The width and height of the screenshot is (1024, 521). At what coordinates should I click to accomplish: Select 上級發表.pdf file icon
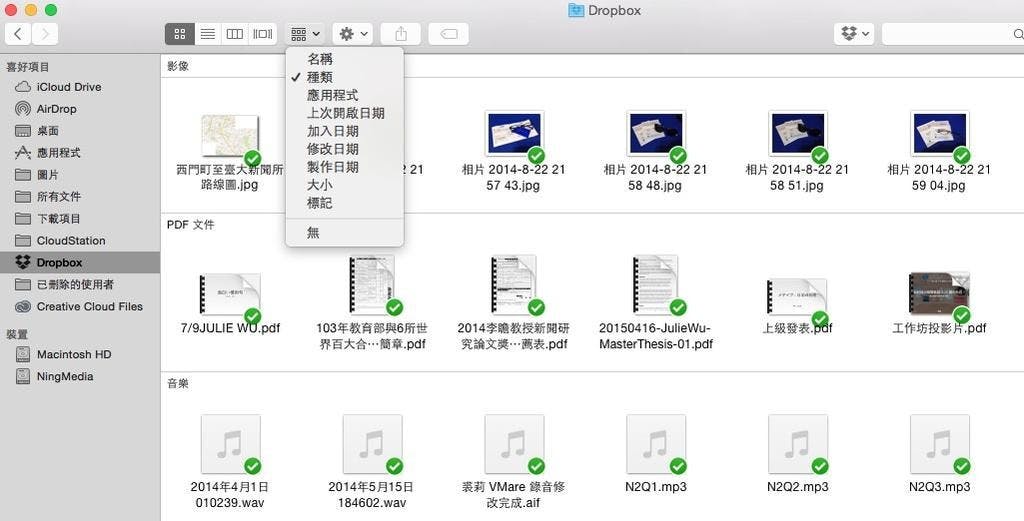[x=797, y=297]
